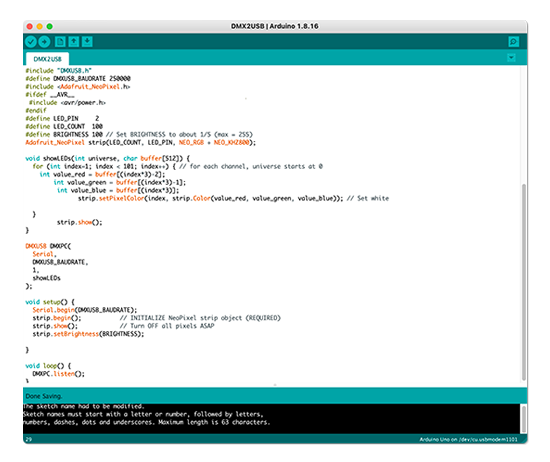Viewport: 550px width, 462px height.
Task: Click the board info 'Arduino Uno on /dev/cu.usbmodem1101'
Action: tap(468, 440)
